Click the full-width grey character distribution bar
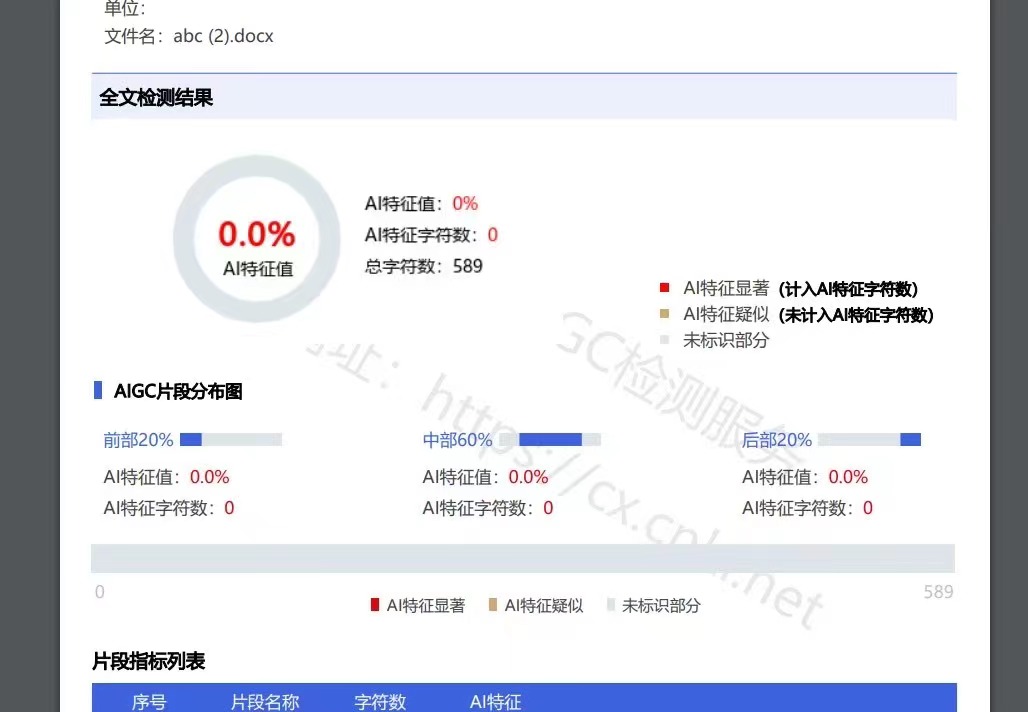 pyautogui.click(x=523, y=558)
